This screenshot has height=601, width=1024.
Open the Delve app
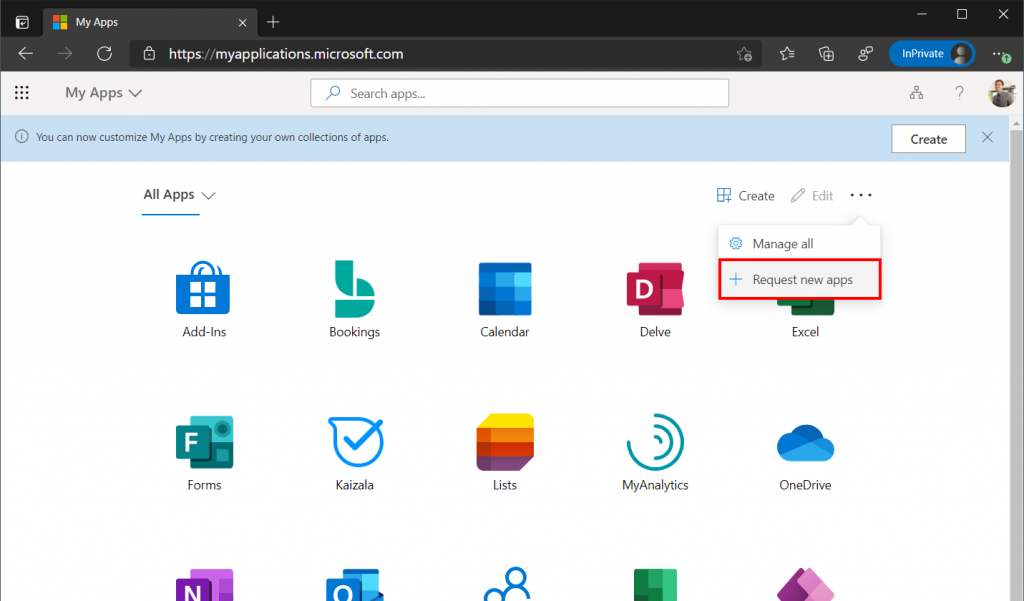[655, 299]
